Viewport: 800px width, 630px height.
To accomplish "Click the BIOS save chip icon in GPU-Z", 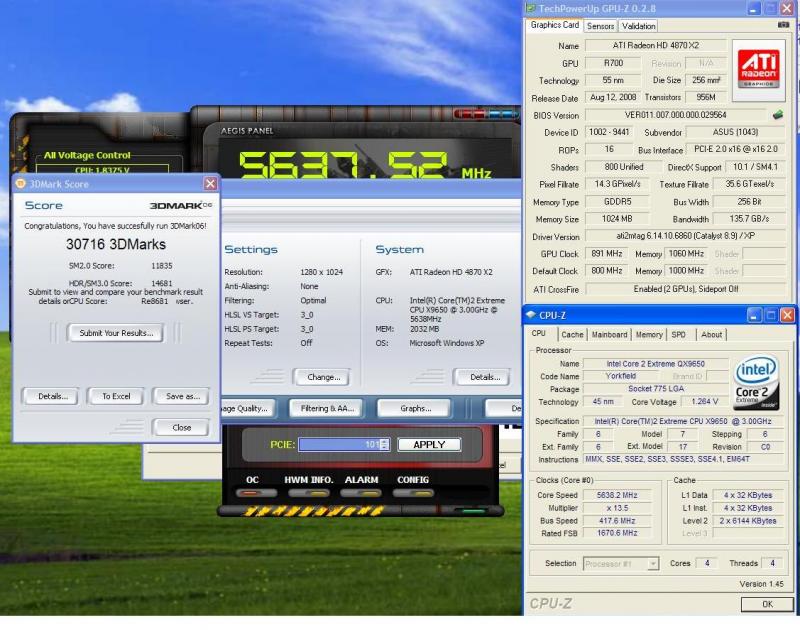I will click(x=778, y=115).
